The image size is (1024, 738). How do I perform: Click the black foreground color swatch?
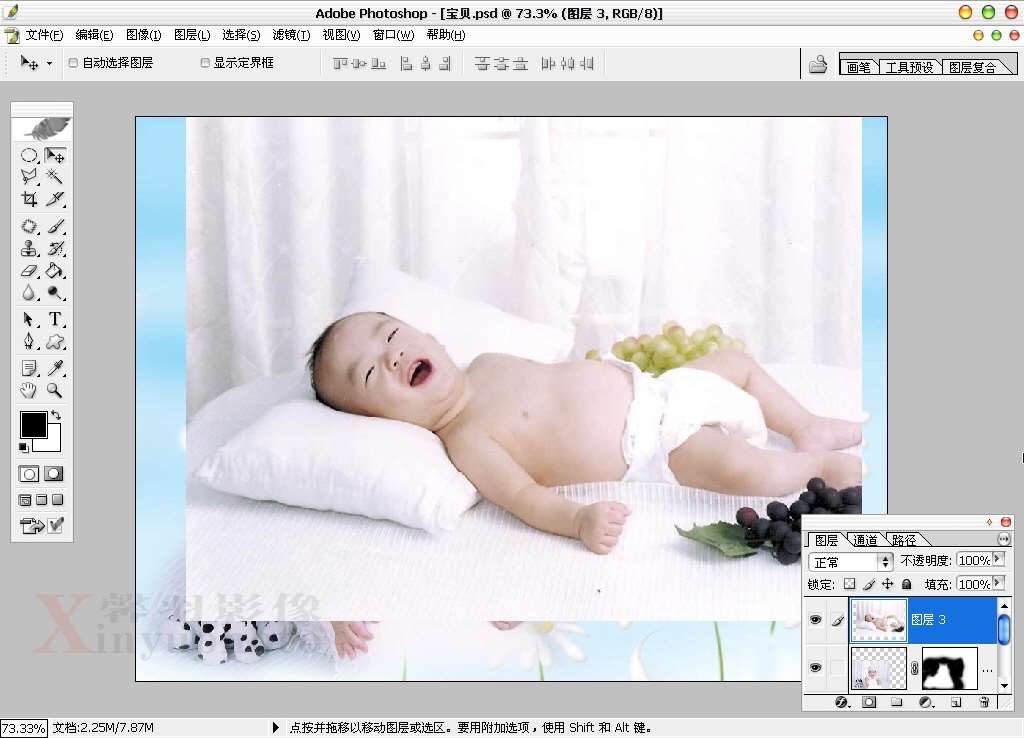click(33, 425)
